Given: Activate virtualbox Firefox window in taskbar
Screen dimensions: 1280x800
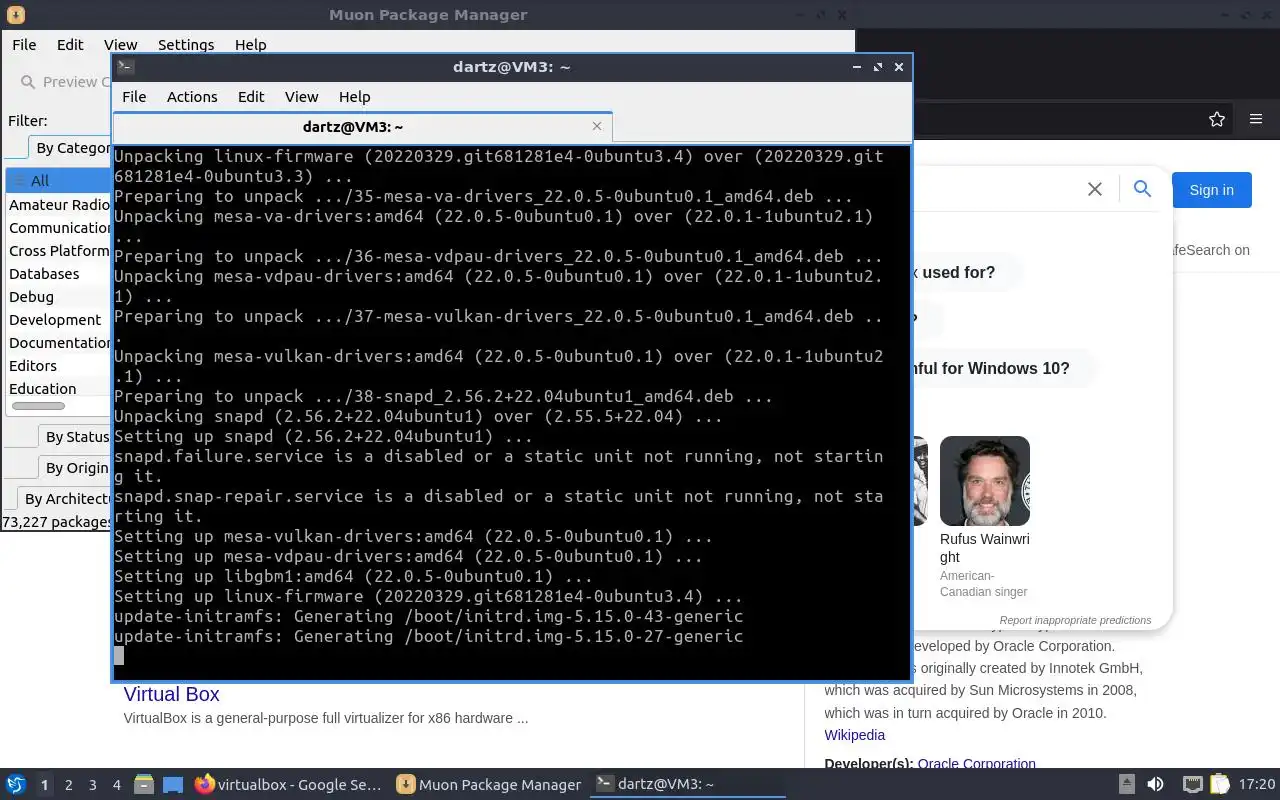Looking at the screenshot, I should click(288, 785).
